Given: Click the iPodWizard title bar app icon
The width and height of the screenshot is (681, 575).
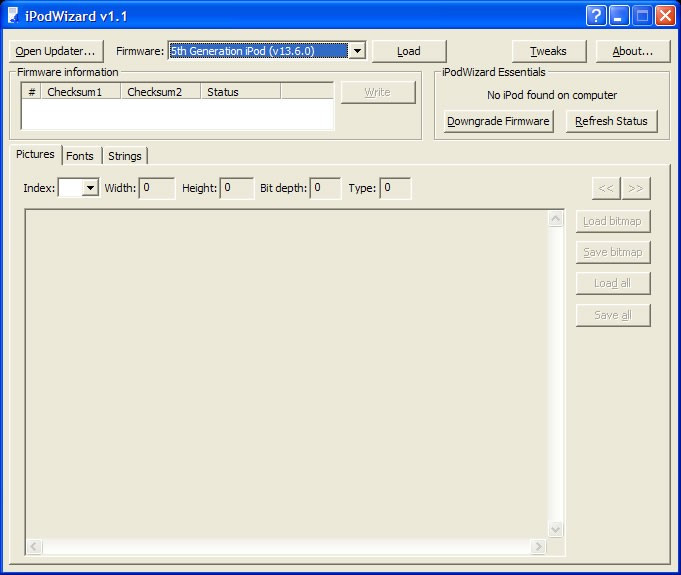Looking at the screenshot, I should coord(13,16).
